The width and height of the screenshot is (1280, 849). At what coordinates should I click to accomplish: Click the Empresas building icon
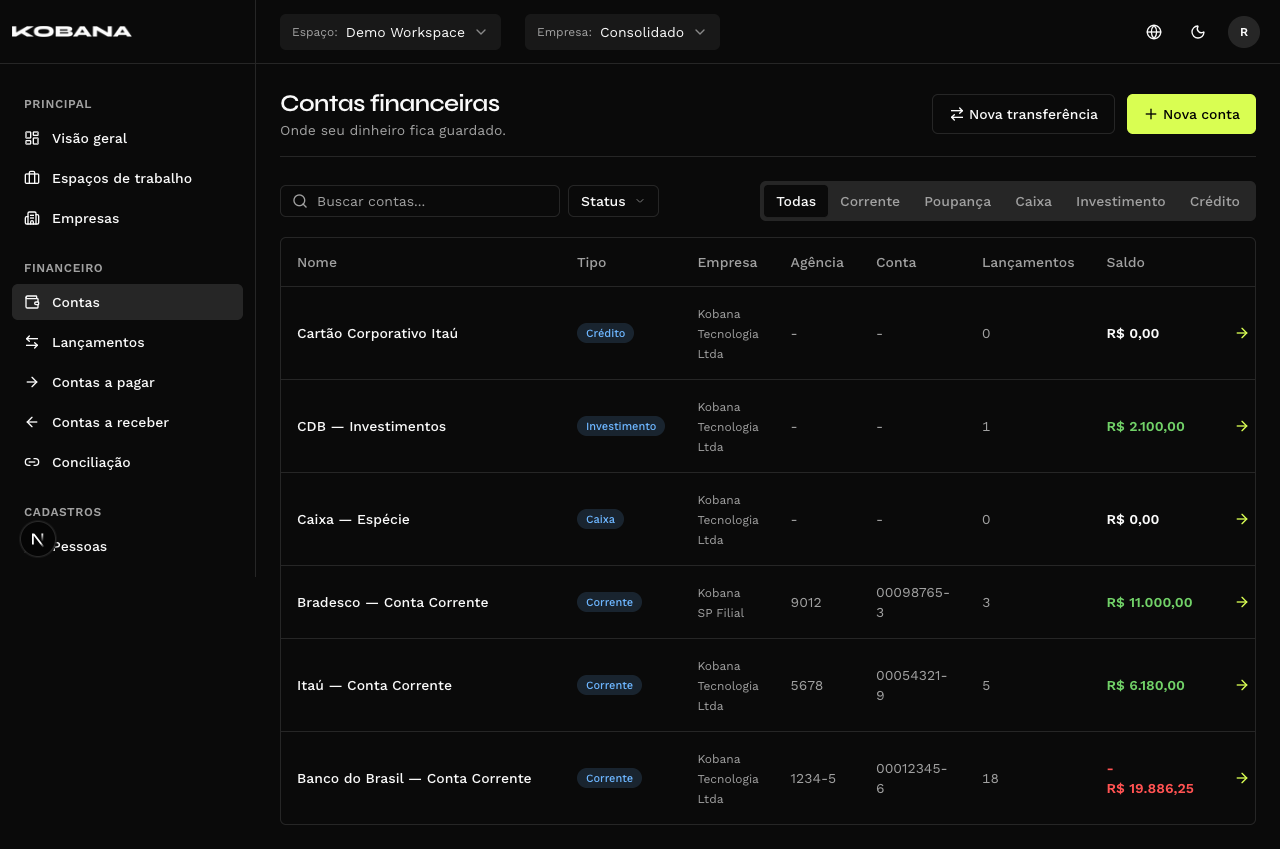[32, 218]
